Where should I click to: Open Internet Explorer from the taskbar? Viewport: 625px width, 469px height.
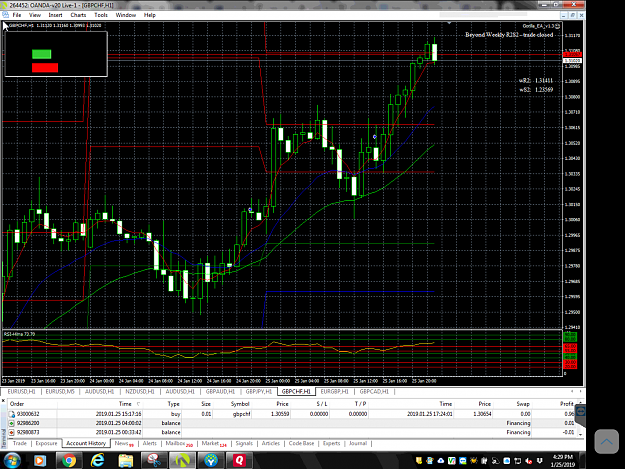tap(97, 461)
